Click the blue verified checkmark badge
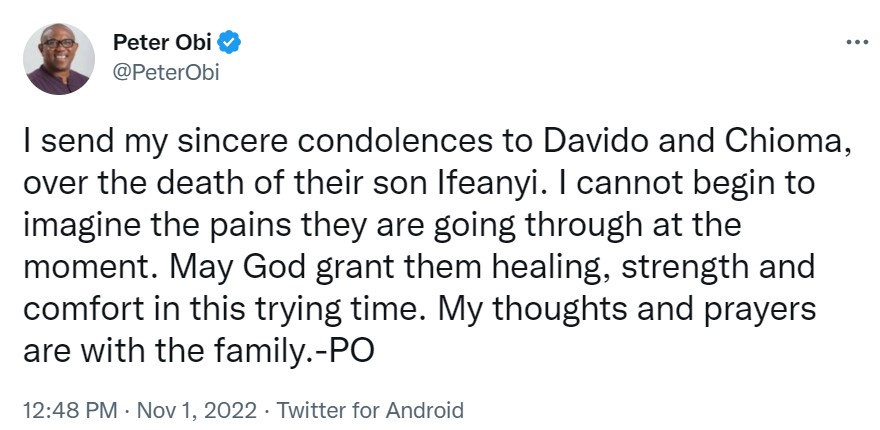This screenshot has width=880, height=430. pos(229,45)
